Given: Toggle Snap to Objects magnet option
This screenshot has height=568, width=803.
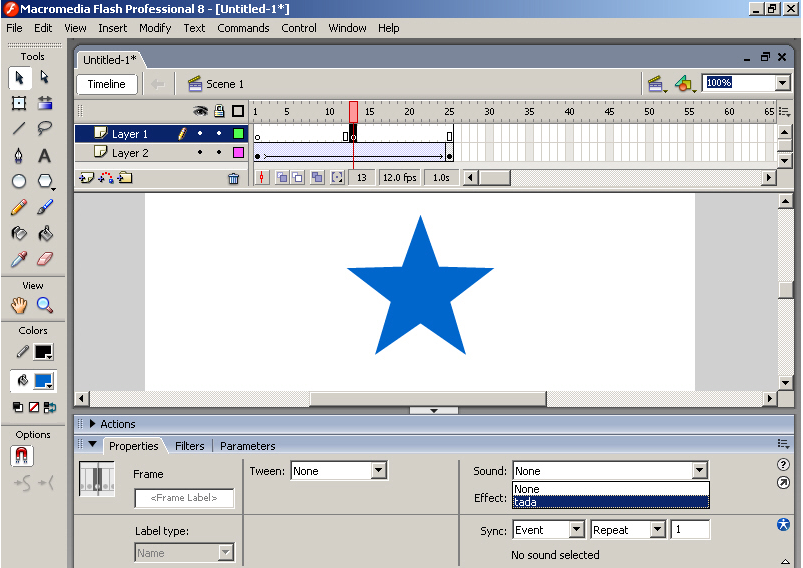Looking at the screenshot, I should [x=22, y=456].
